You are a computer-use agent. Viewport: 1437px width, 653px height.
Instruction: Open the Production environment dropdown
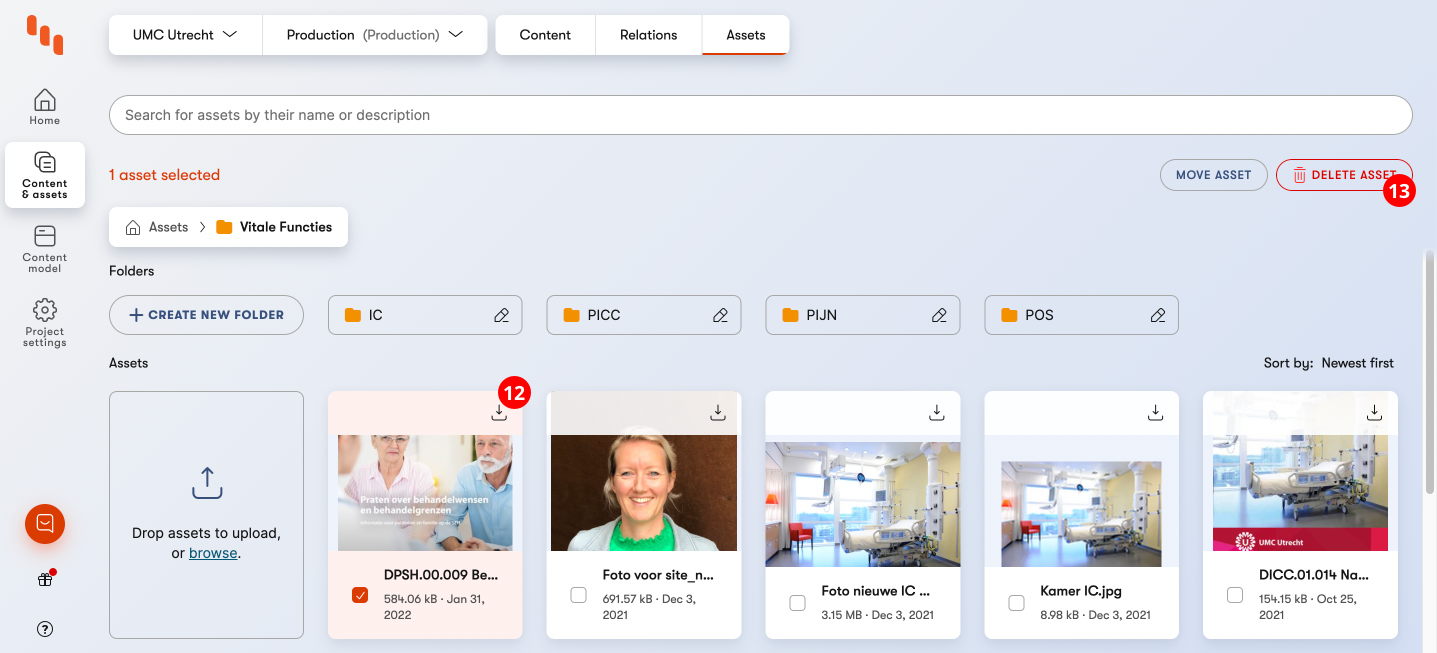point(374,35)
